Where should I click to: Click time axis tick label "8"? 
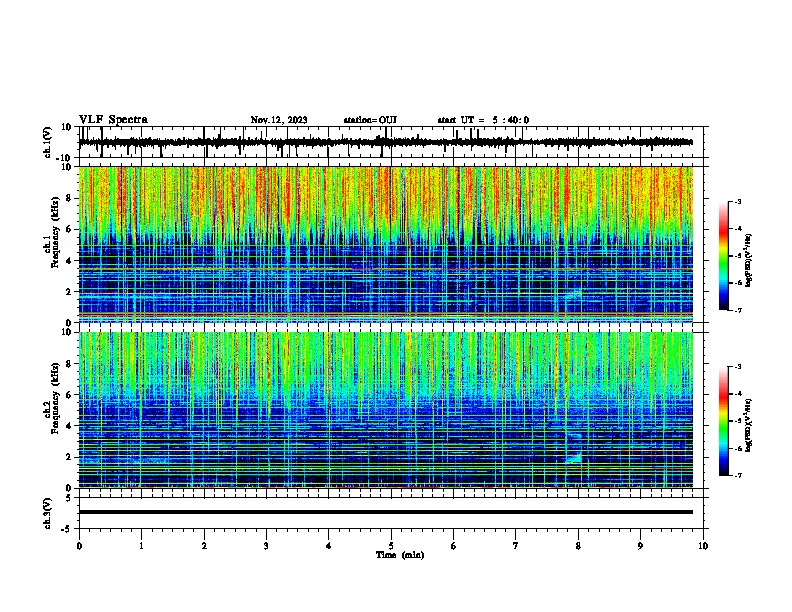point(578,546)
